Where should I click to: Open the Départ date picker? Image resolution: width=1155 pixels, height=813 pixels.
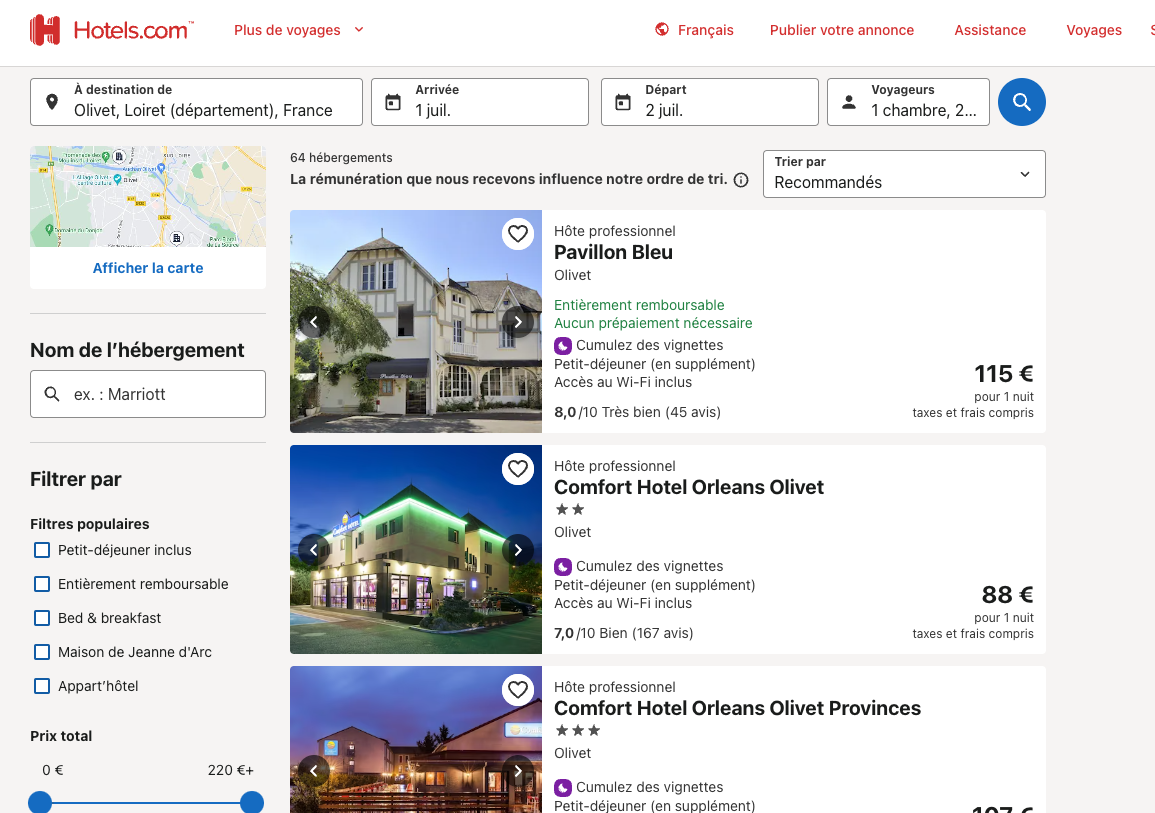[x=709, y=102]
